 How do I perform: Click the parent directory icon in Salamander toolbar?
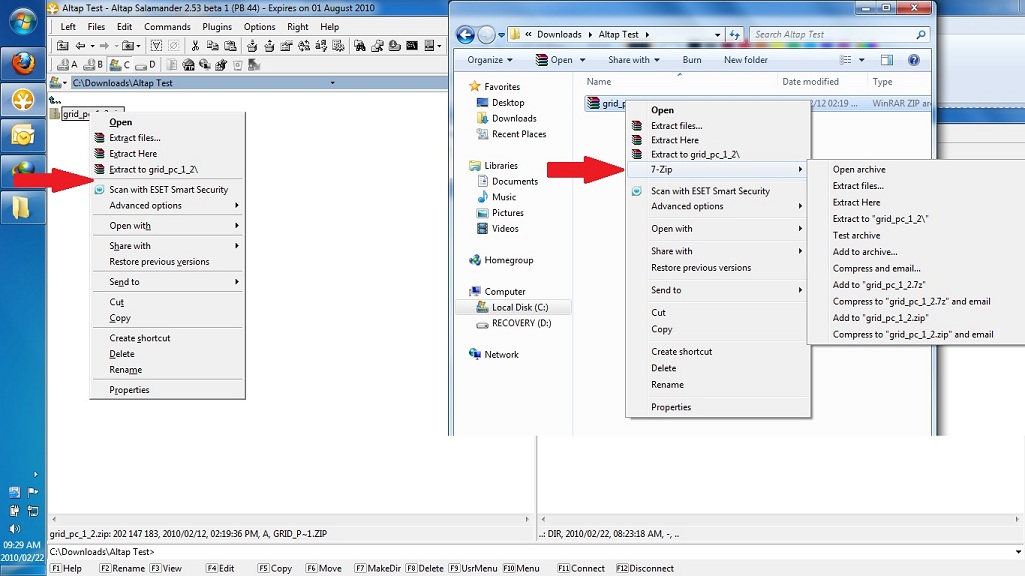click(x=62, y=46)
